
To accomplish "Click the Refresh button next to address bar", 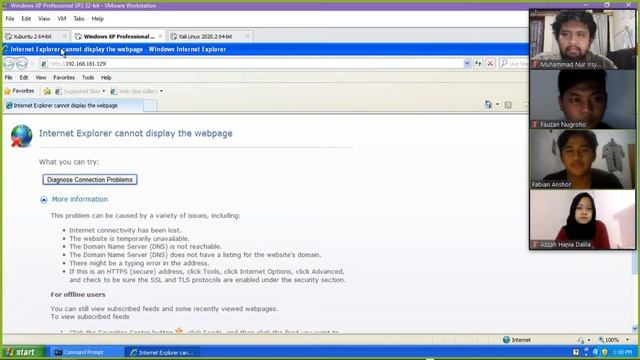I will (478, 64).
